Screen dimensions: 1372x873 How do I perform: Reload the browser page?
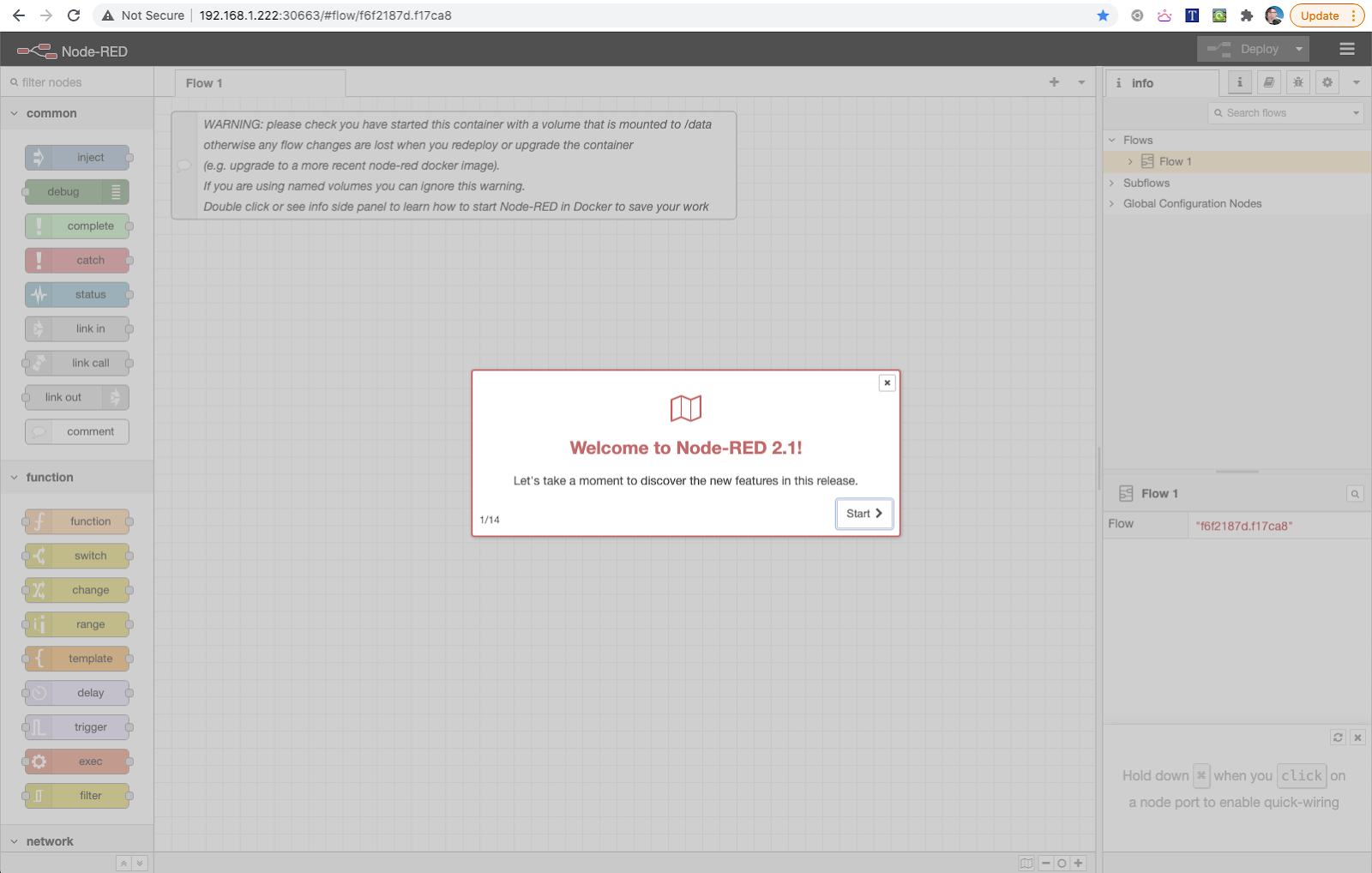point(74,15)
